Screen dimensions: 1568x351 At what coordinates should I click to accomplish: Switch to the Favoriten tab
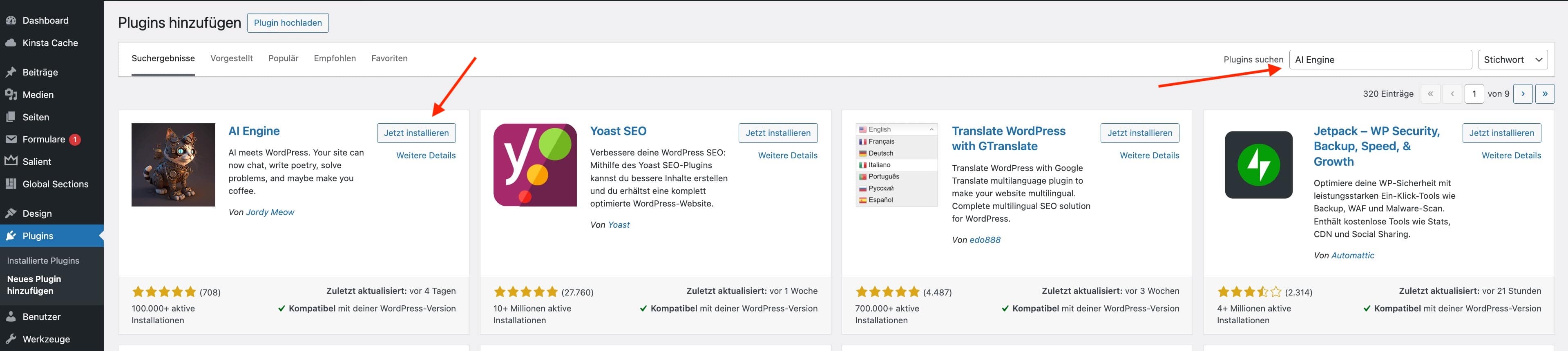(x=390, y=58)
